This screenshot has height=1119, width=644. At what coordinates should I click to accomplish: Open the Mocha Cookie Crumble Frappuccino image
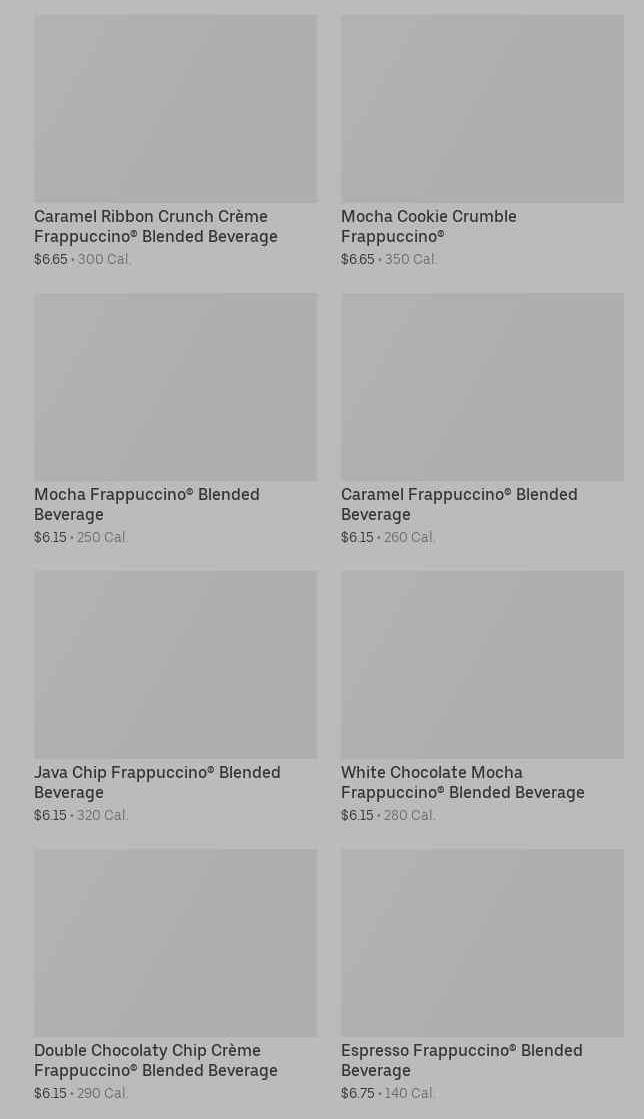tap(482, 108)
